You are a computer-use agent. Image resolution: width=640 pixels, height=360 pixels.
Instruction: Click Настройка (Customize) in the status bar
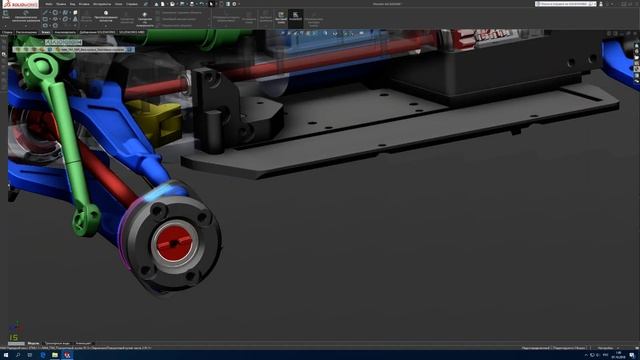pyautogui.click(x=605, y=348)
